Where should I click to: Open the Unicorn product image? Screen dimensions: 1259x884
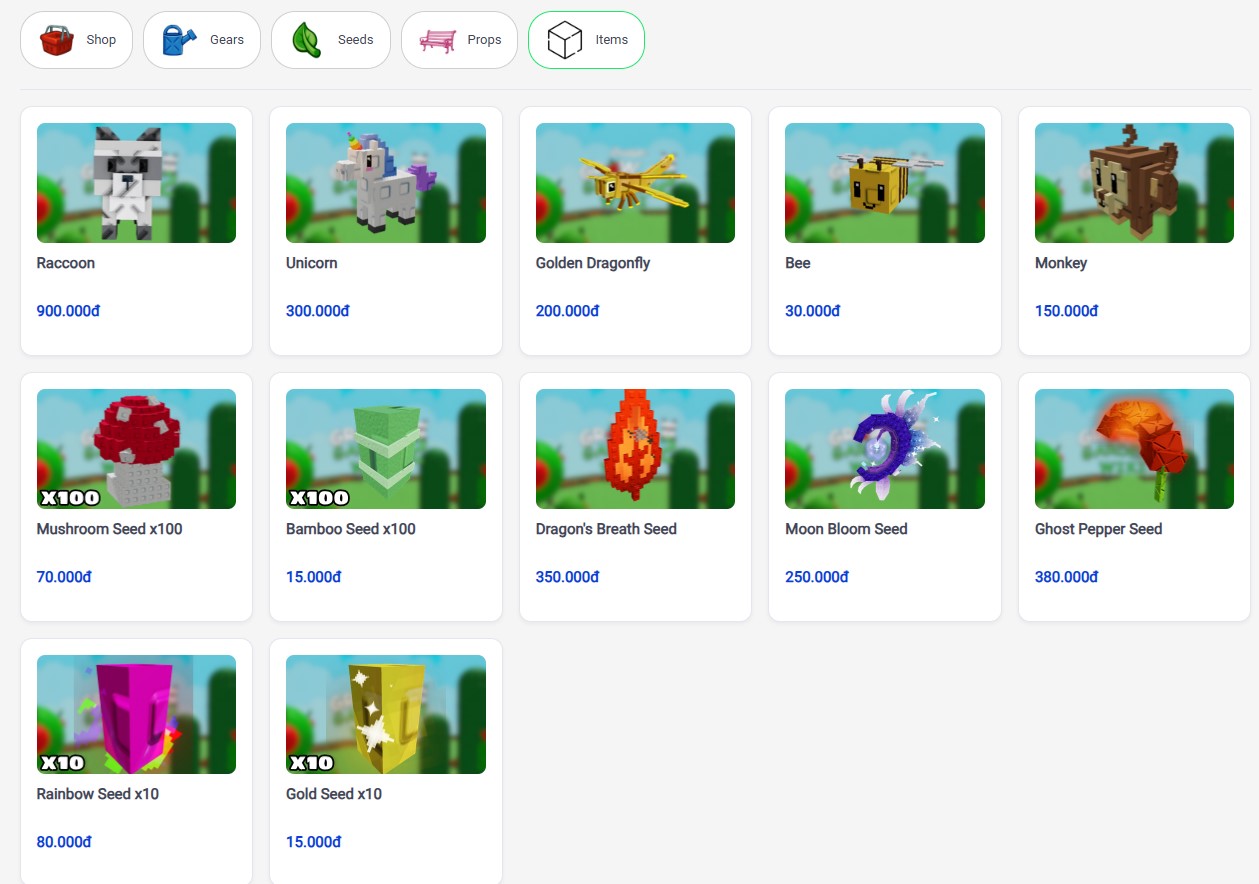pos(386,183)
